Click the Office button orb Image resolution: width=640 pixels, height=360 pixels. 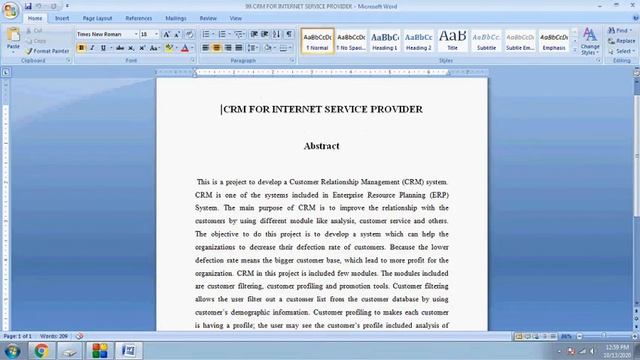click(11, 10)
